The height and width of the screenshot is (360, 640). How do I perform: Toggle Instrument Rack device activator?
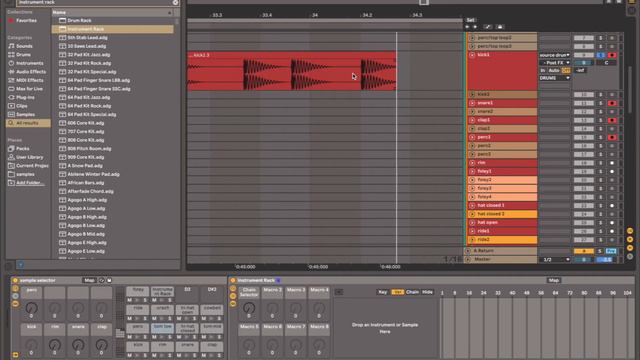[x=233, y=280]
